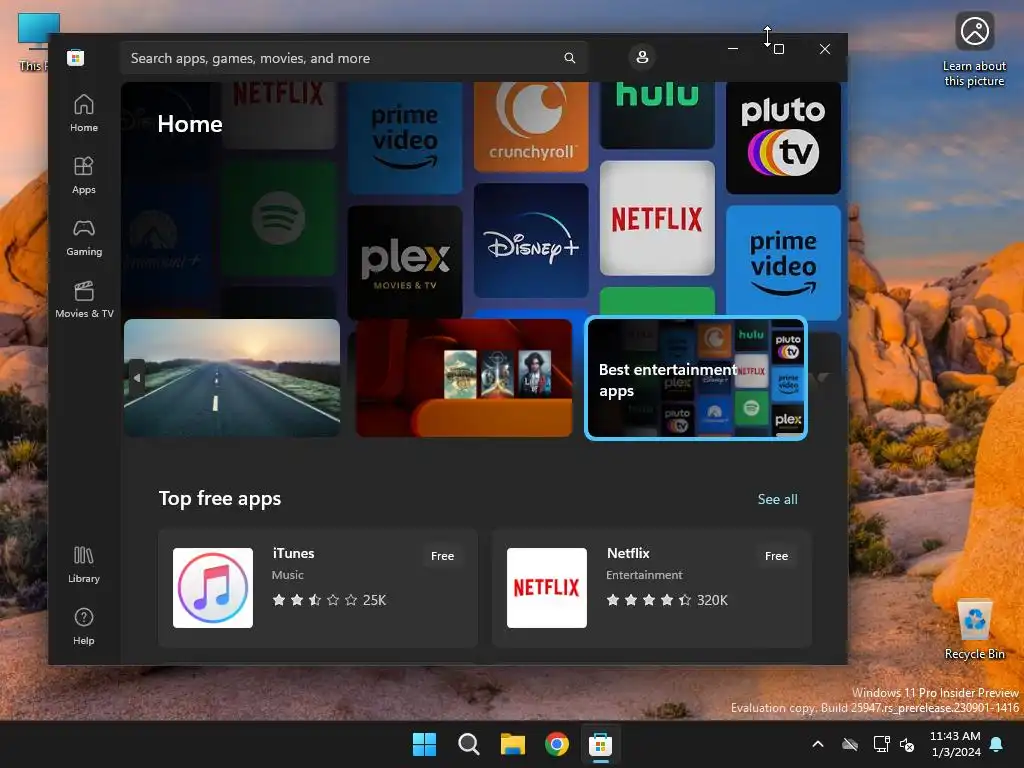The width and height of the screenshot is (1024, 768).
Task: Launch Google Chrome from the taskbar
Action: 556,744
